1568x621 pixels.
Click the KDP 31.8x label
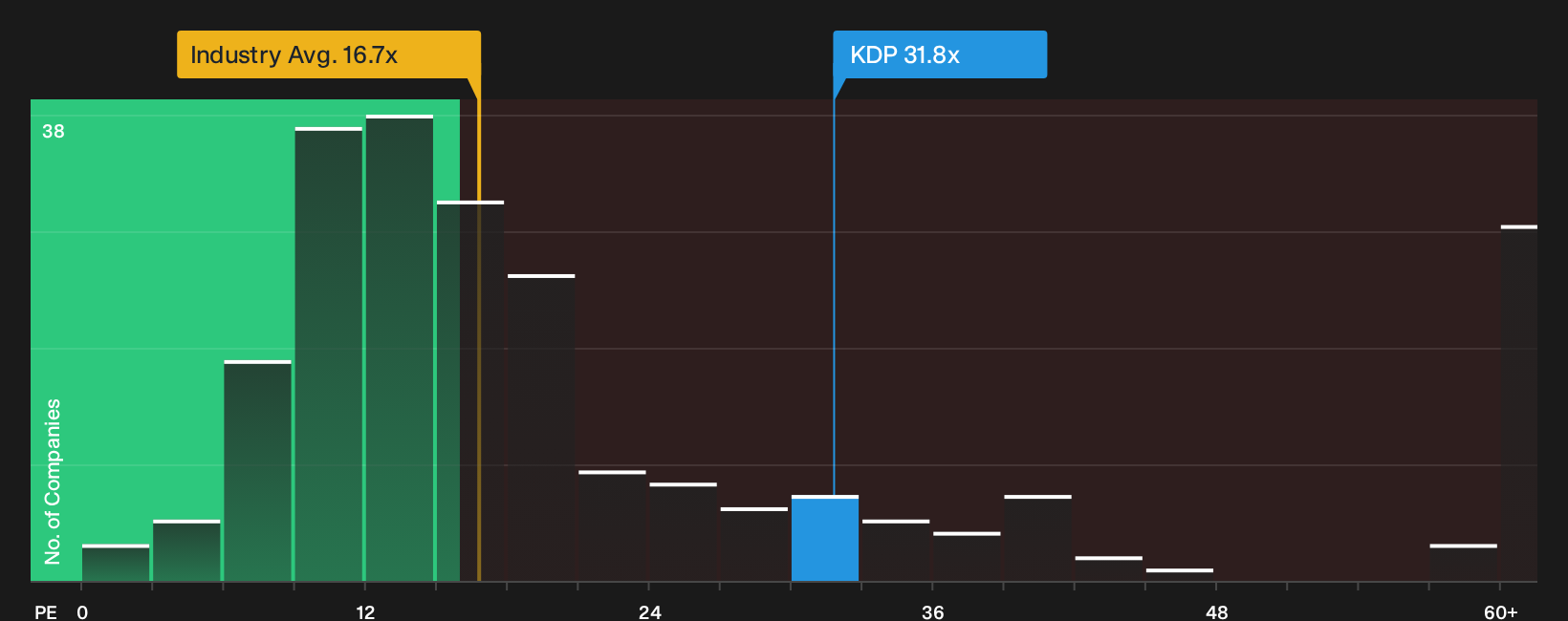click(940, 54)
